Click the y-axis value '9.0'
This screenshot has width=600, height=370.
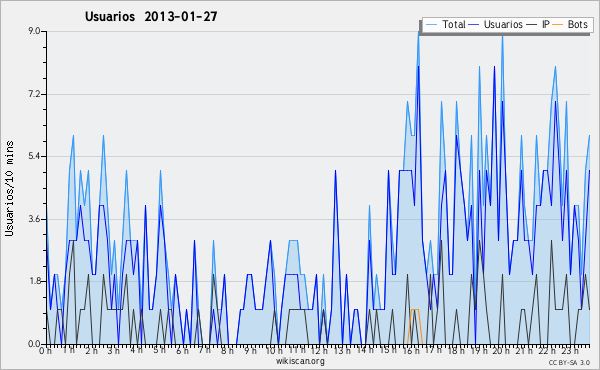pos(34,31)
